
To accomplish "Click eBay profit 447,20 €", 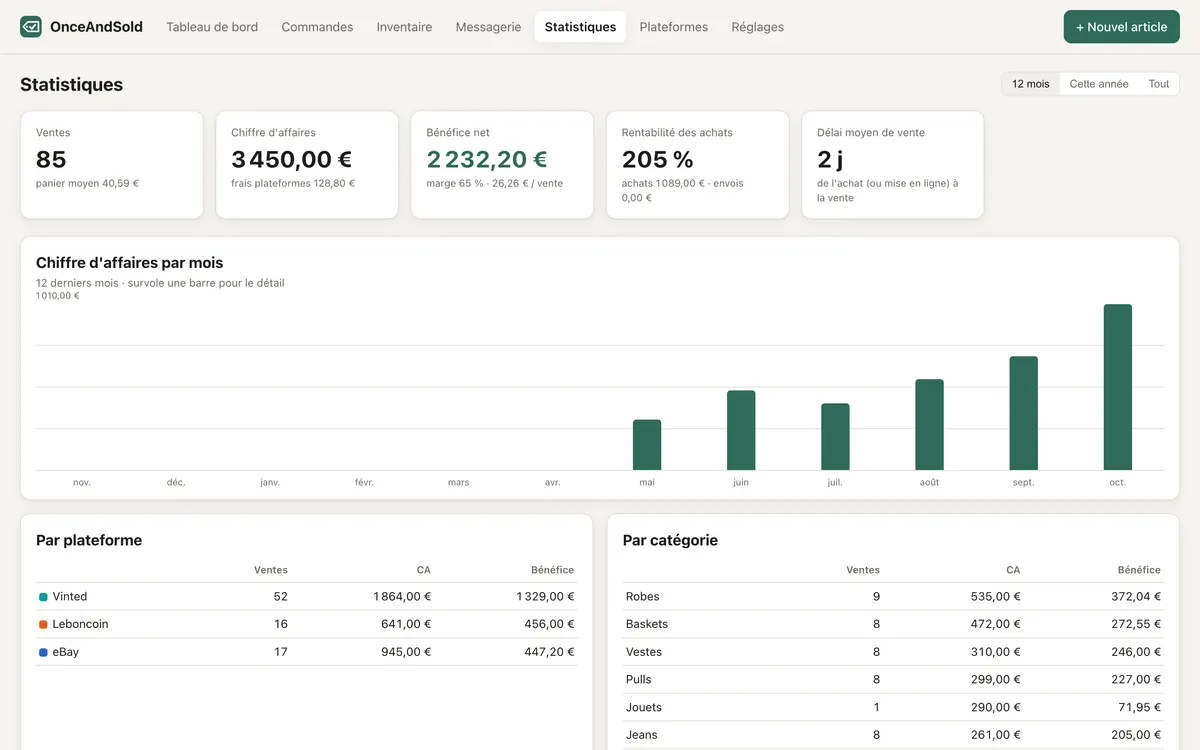I will [x=549, y=652].
